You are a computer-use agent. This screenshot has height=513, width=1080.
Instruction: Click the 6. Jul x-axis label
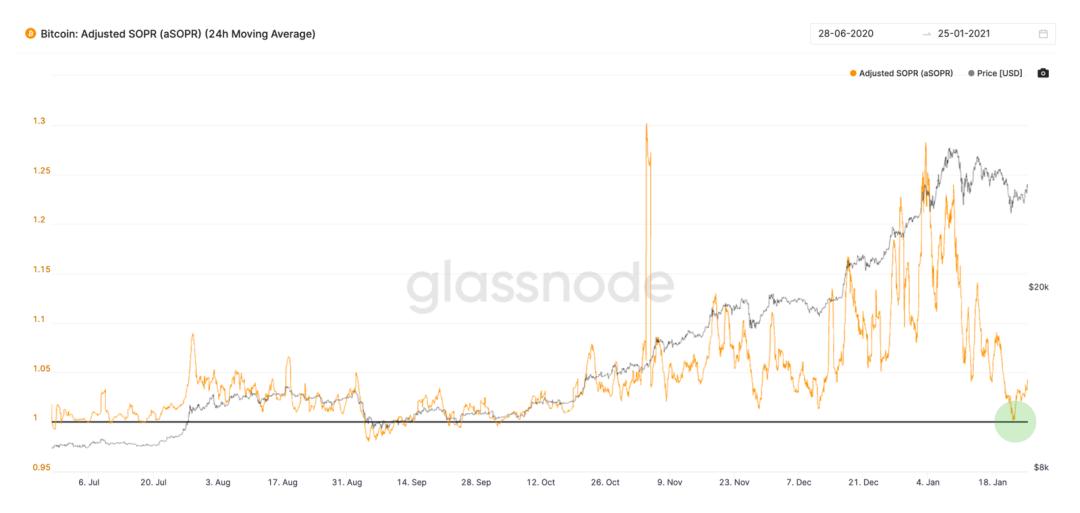[x=89, y=483]
